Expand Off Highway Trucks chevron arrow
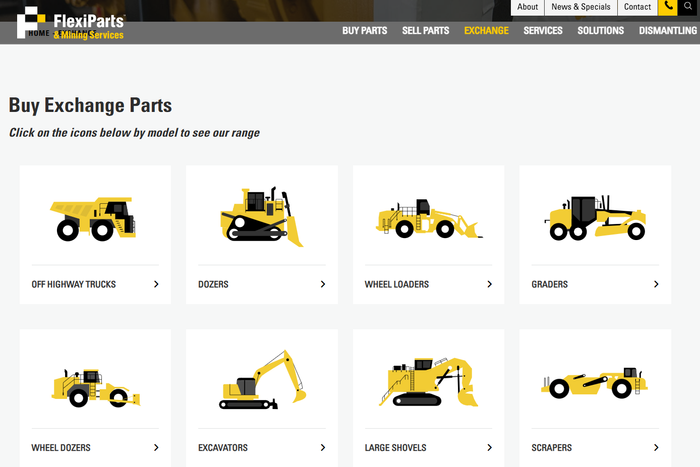The image size is (700, 467). coord(156,284)
